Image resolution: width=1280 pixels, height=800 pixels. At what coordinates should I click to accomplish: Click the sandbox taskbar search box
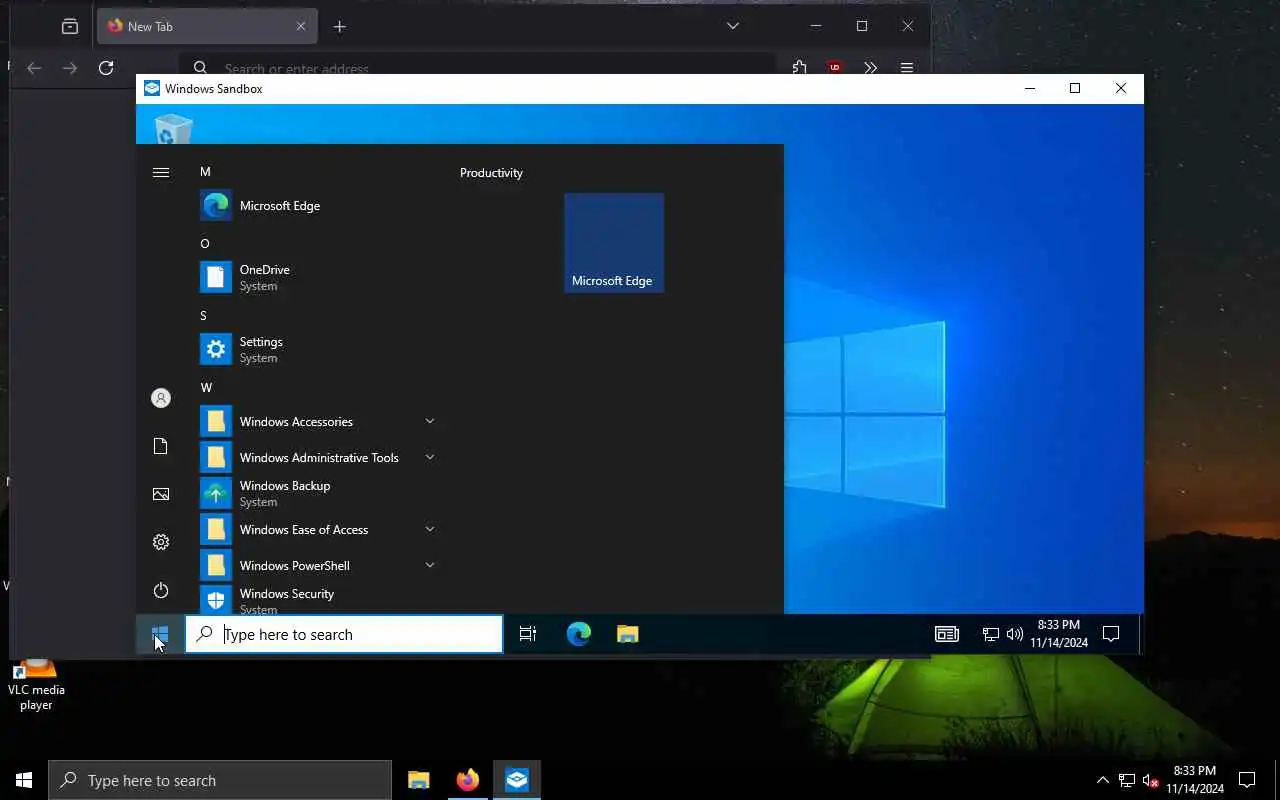pyautogui.click(x=344, y=634)
